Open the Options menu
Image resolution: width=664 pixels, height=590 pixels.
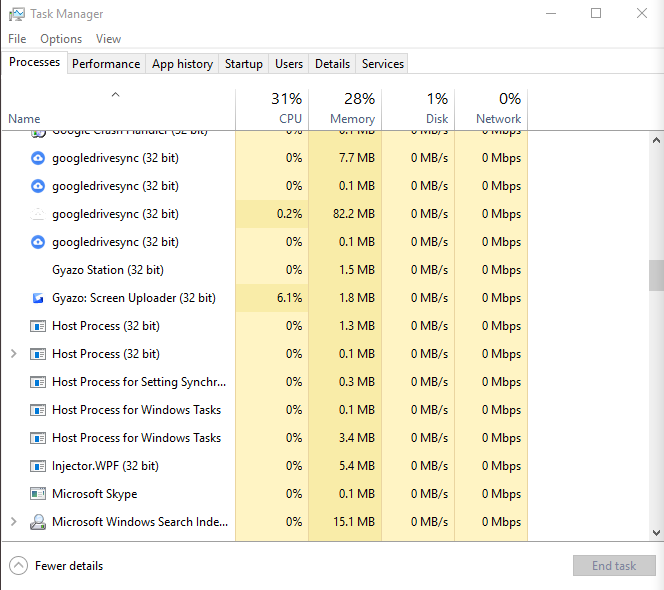(61, 39)
